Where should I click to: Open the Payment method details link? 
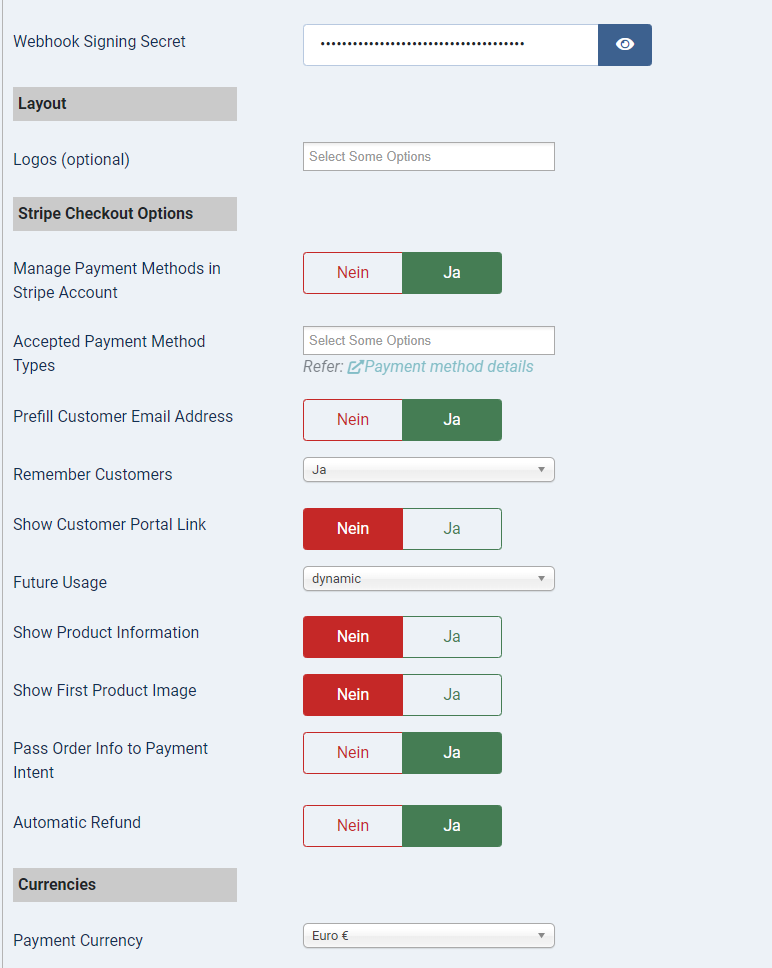coord(448,367)
